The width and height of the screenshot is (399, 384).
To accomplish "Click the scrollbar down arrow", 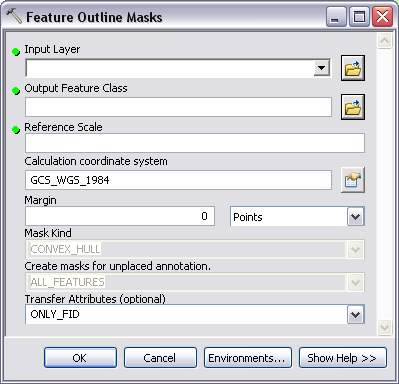I will click(x=384, y=327).
